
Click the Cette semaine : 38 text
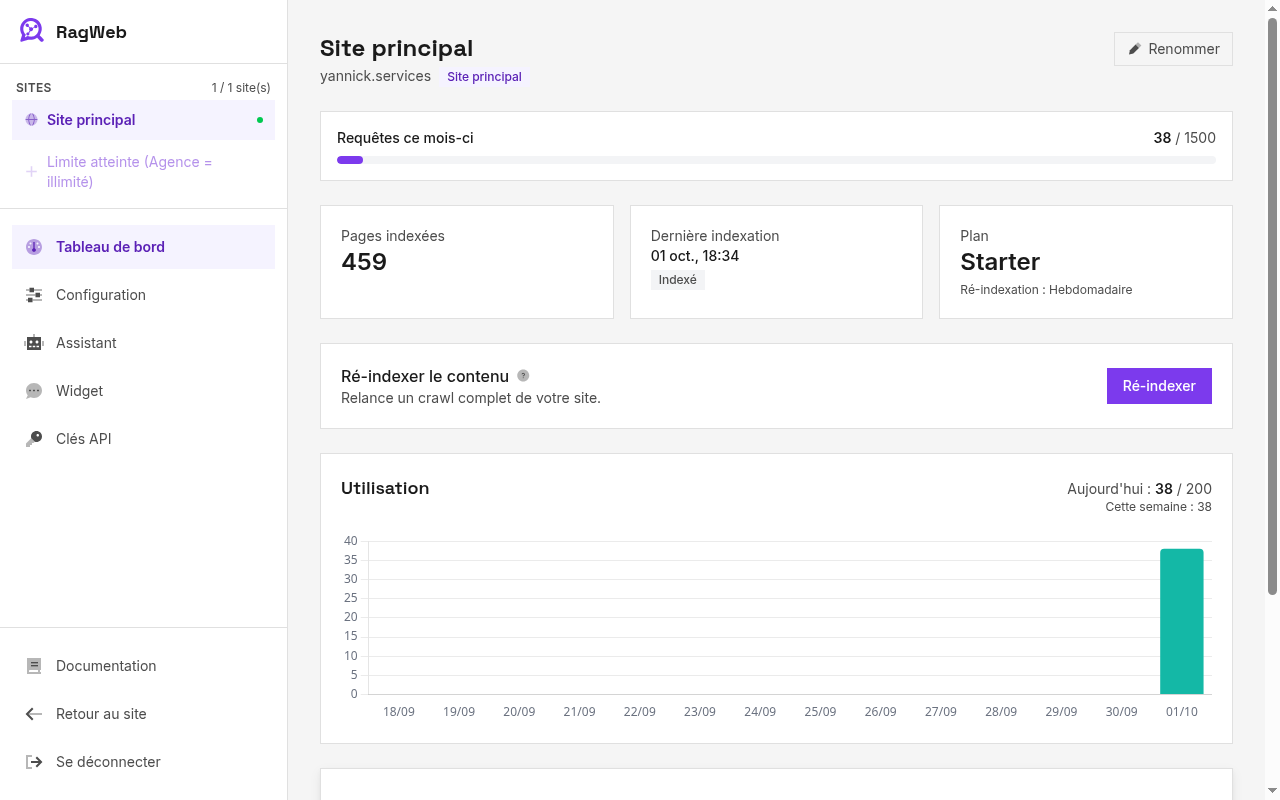coord(1158,507)
